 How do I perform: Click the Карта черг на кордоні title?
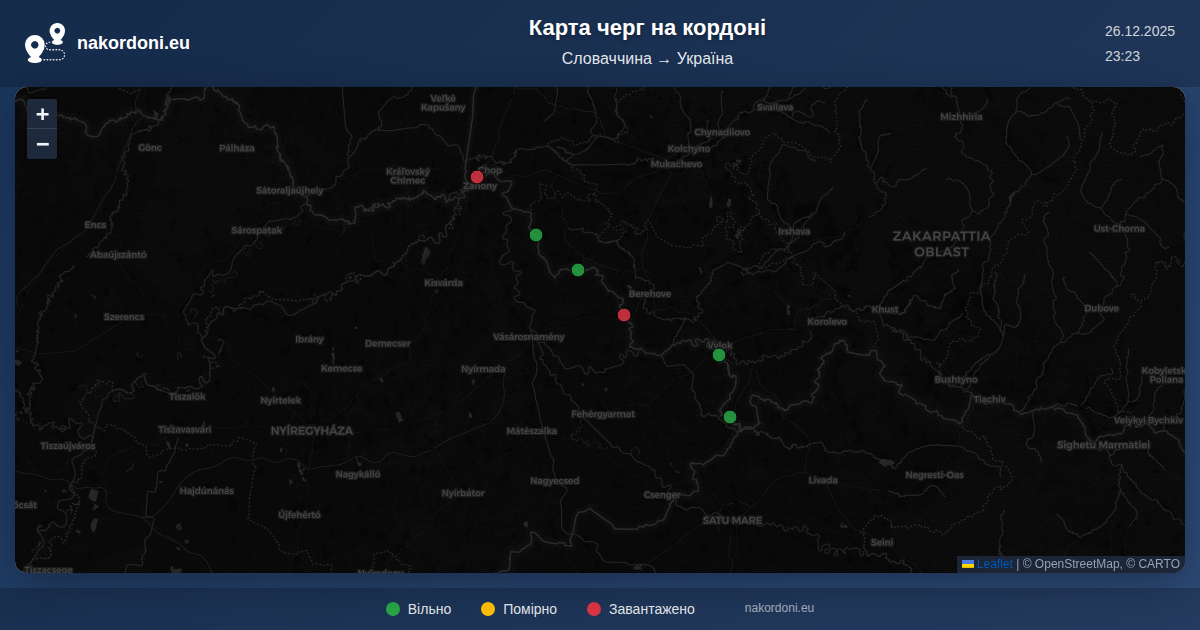(x=647, y=28)
